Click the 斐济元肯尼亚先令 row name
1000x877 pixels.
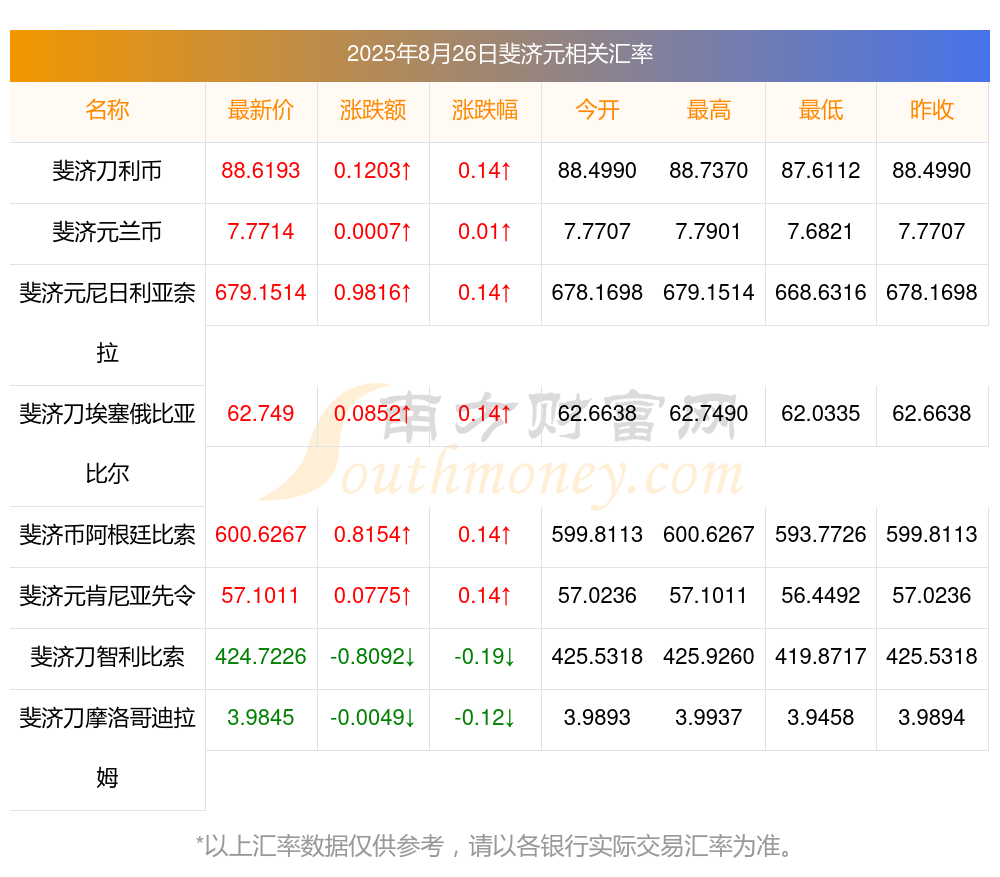(x=107, y=596)
